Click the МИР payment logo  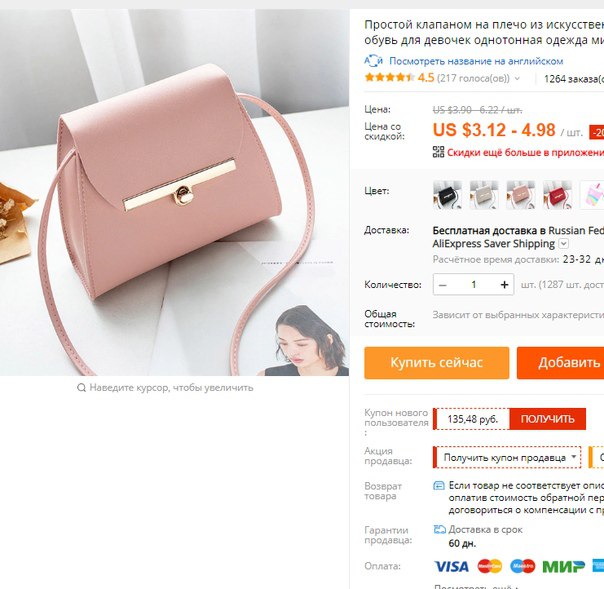(563, 566)
